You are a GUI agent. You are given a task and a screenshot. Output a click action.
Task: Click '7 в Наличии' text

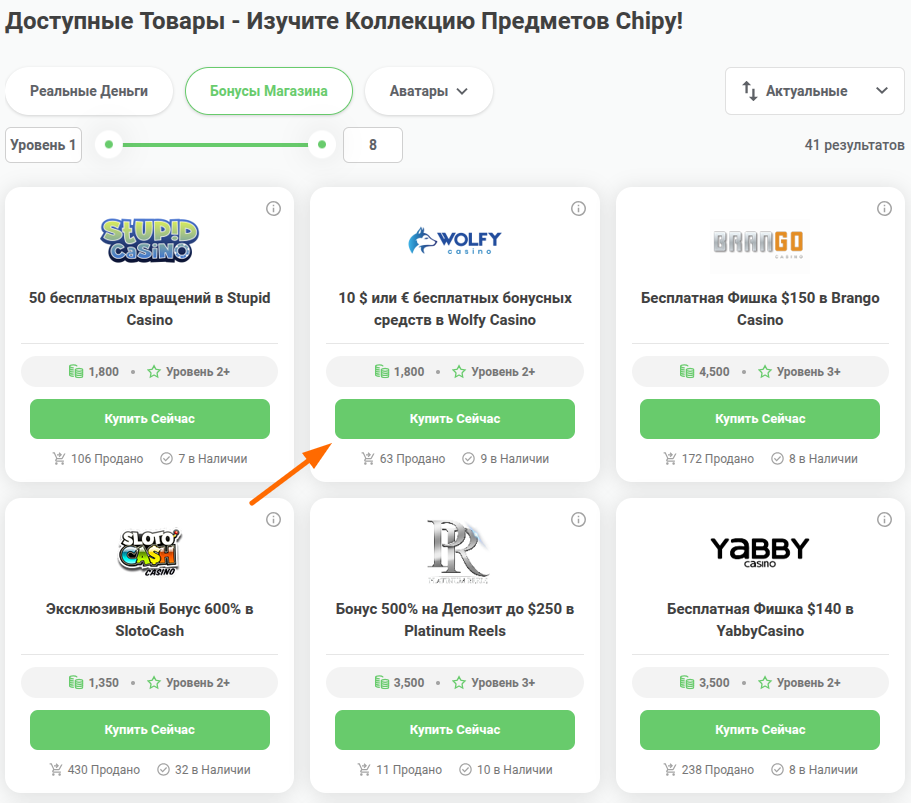point(213,459)
